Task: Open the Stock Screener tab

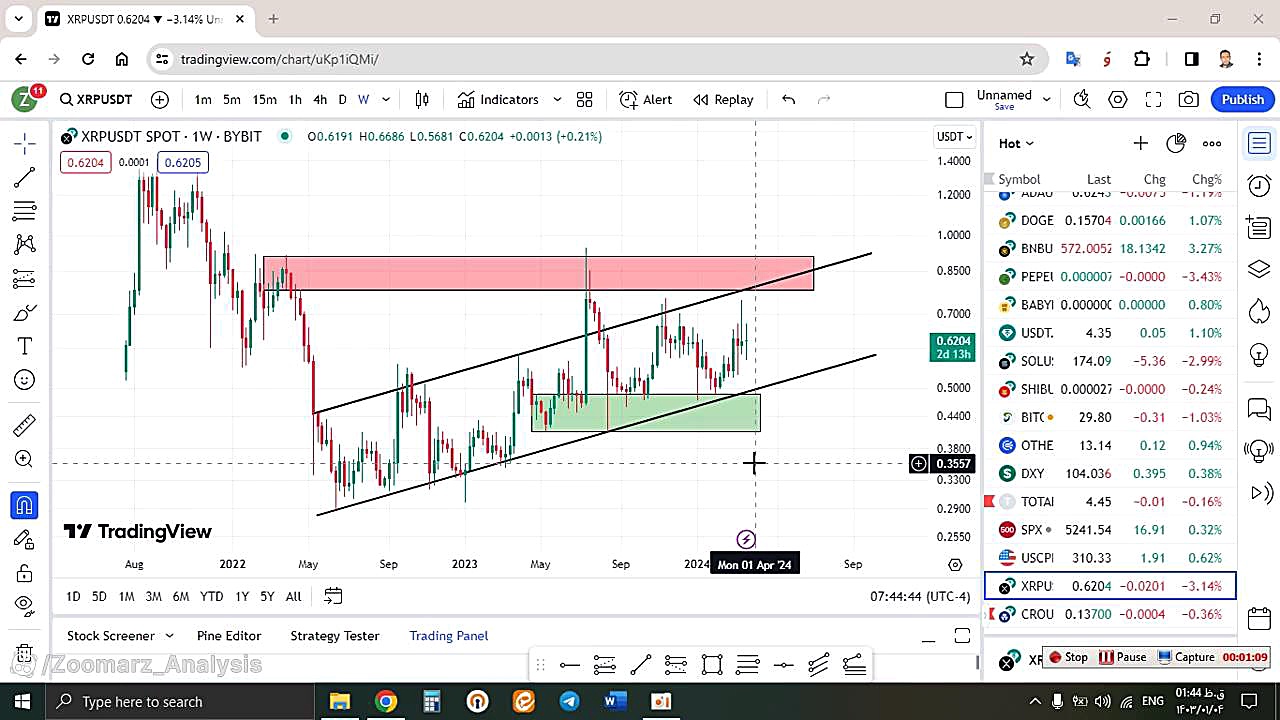Action: (x=111, y=636)
